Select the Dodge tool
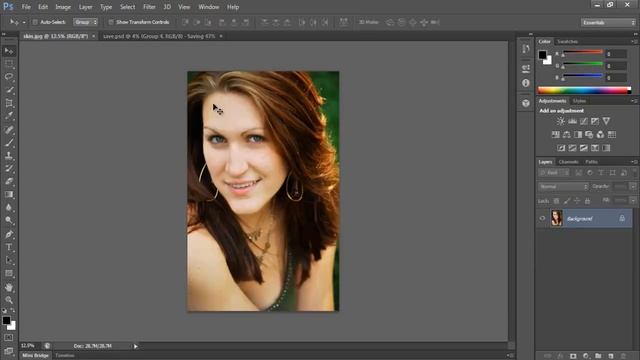The image size is (640, 360). pyautogui.click(x=9, y=220)
